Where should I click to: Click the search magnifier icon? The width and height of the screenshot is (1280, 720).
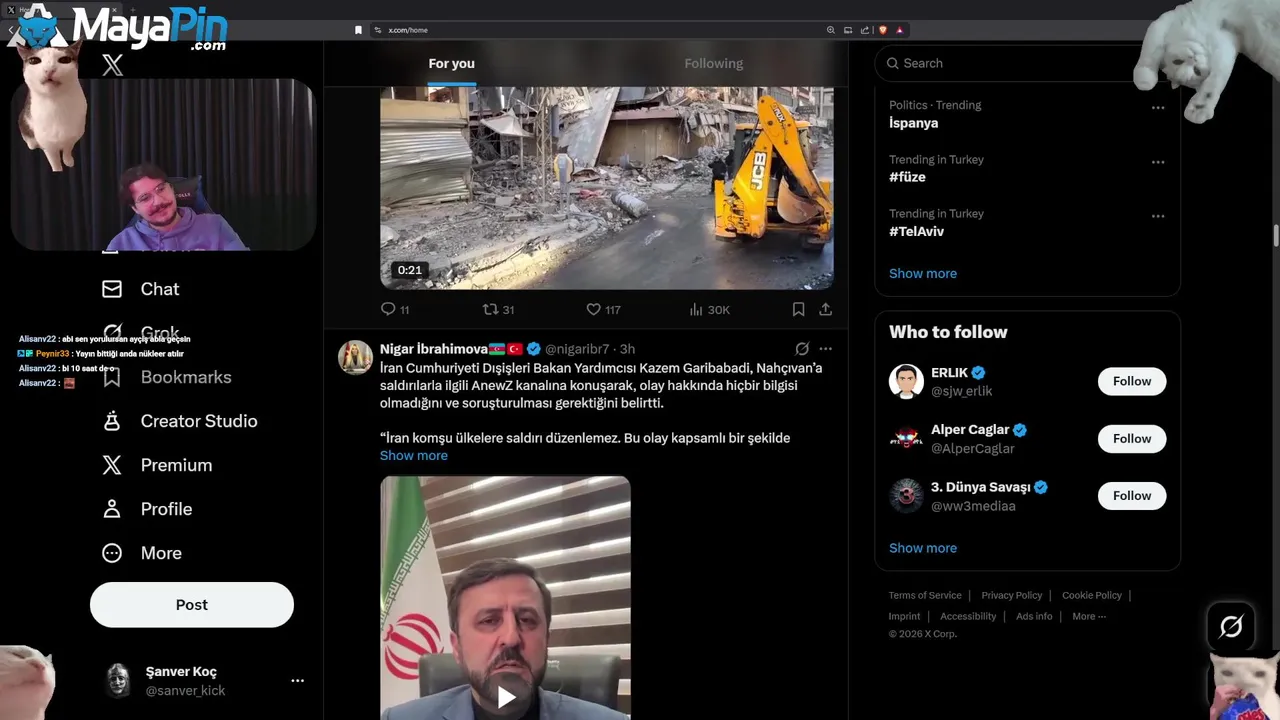click(892, 63)
